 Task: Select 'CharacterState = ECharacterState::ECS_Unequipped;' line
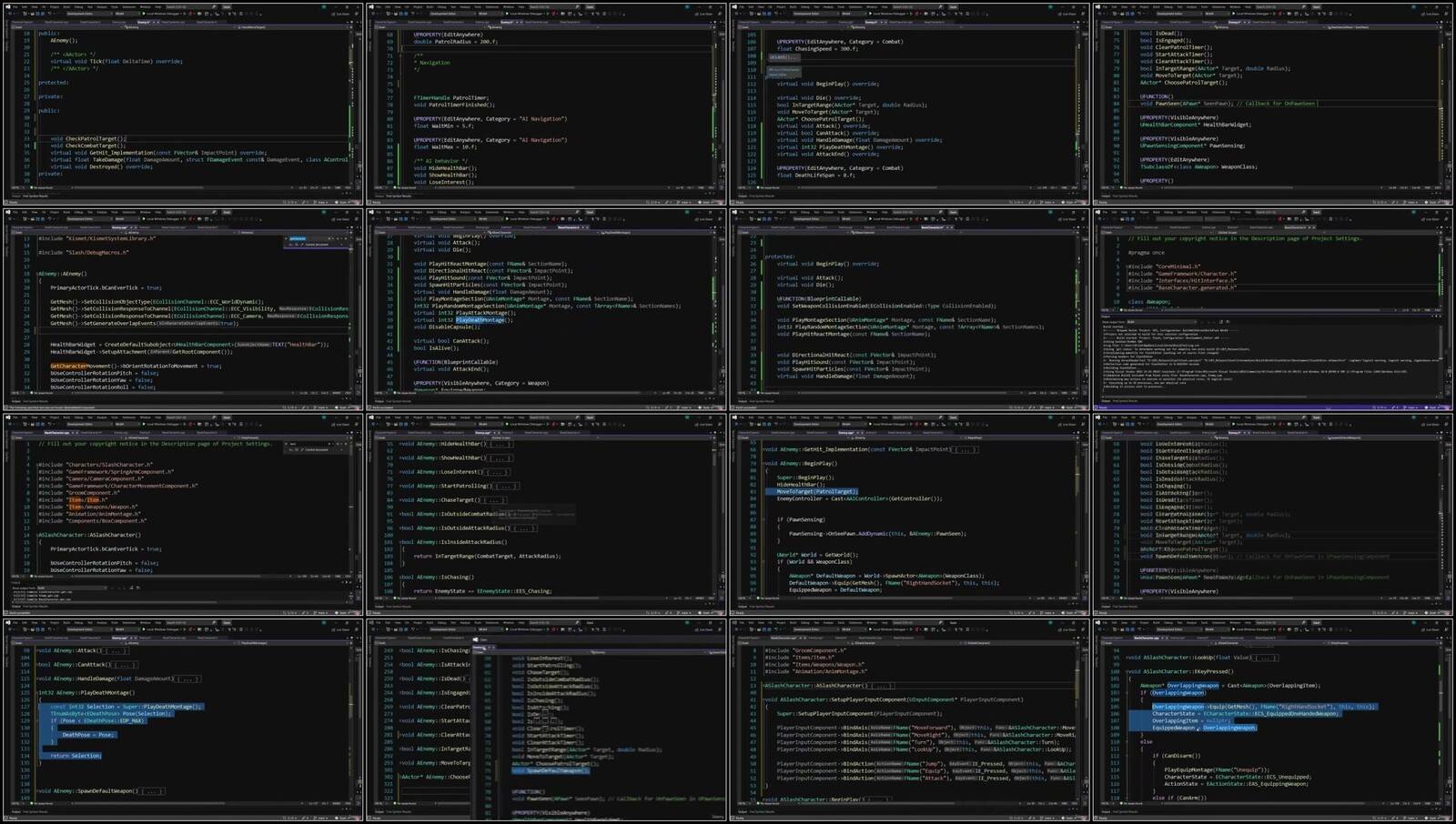click(x=1238, y=777)
